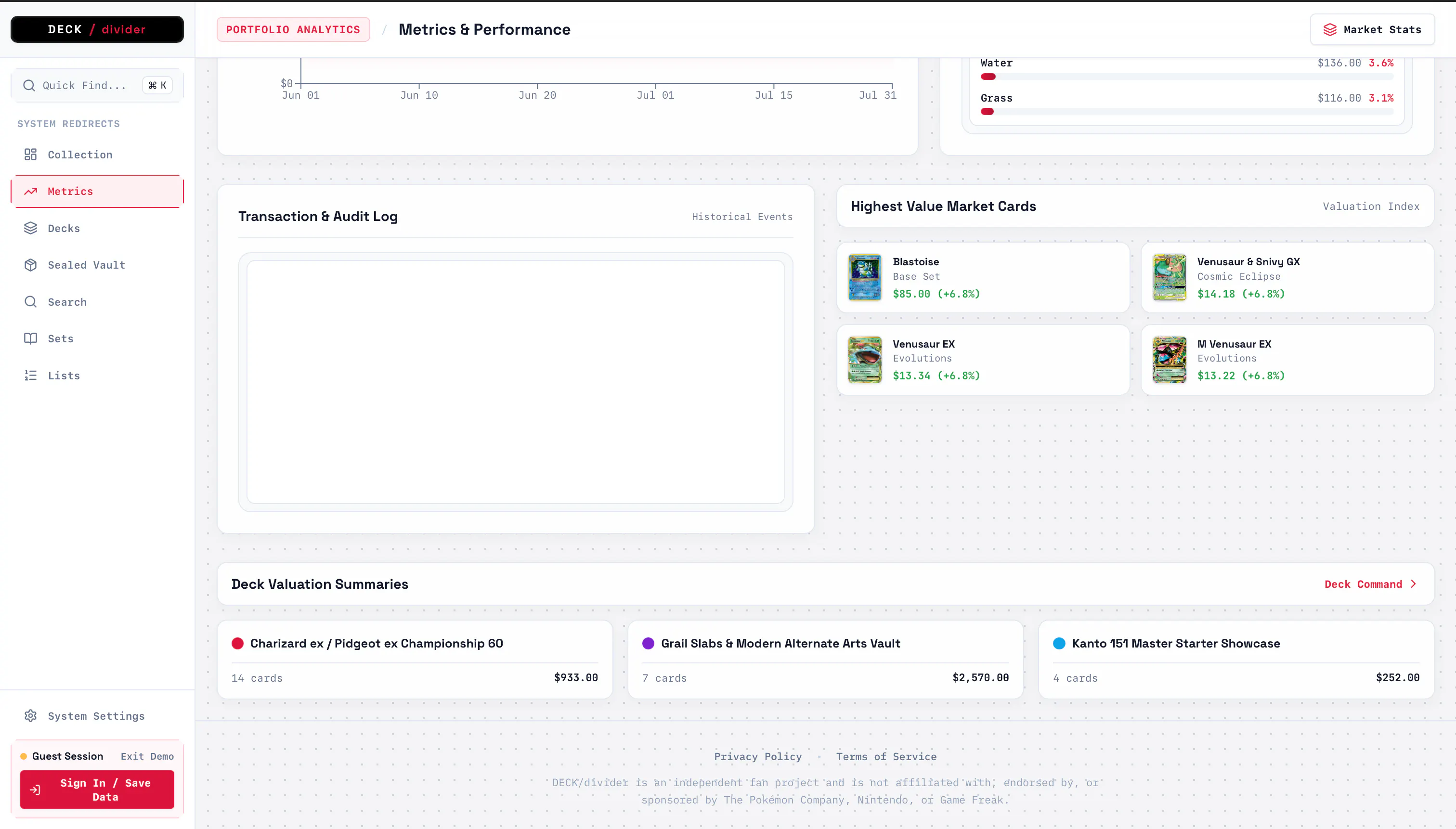Click the Grass 3.1% percentage

click(x=1381, y=98)
